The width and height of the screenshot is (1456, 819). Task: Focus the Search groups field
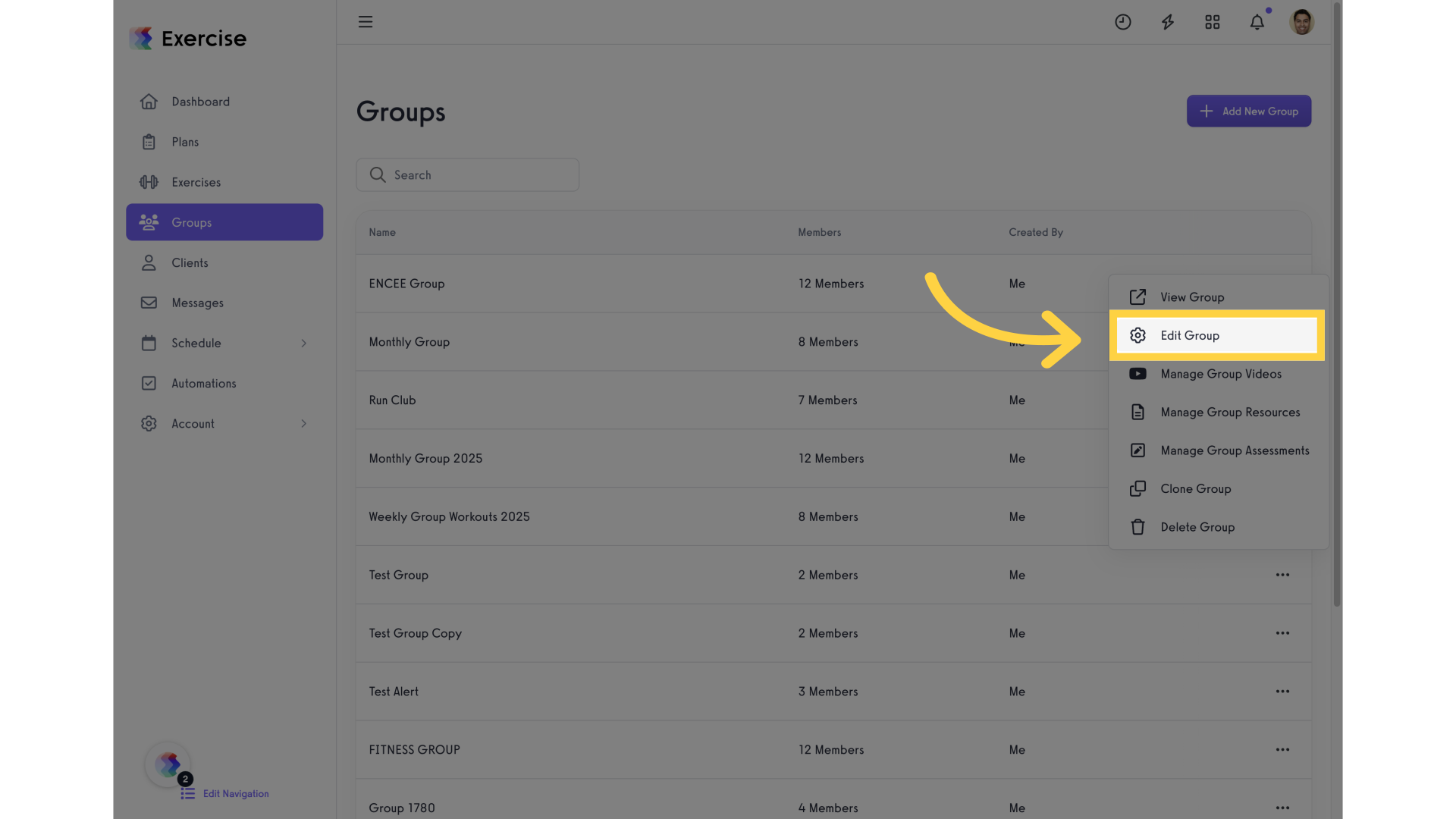468,174
